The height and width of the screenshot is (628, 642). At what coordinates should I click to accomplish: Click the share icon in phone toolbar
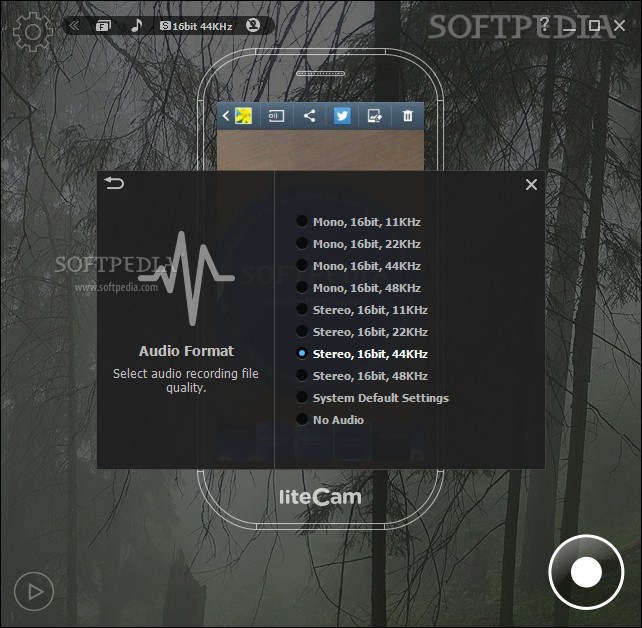(x=309, y=116)
